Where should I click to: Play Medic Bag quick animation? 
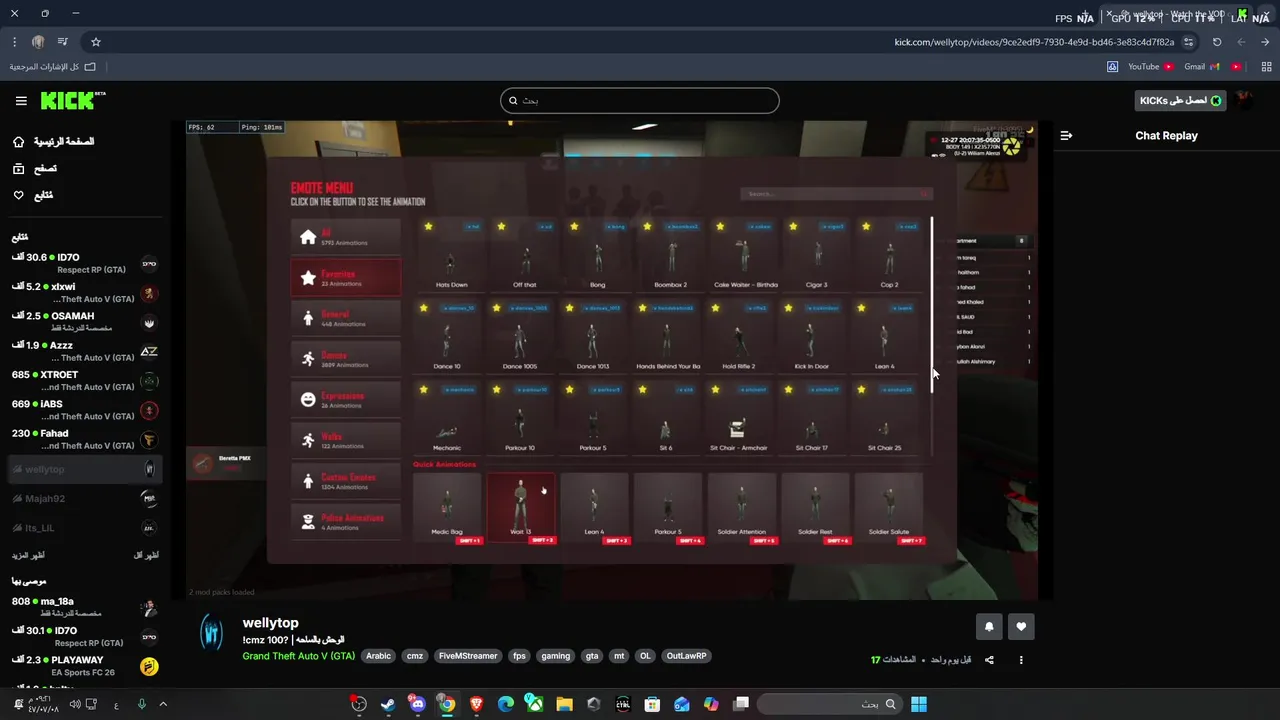[x=447, y=509]
